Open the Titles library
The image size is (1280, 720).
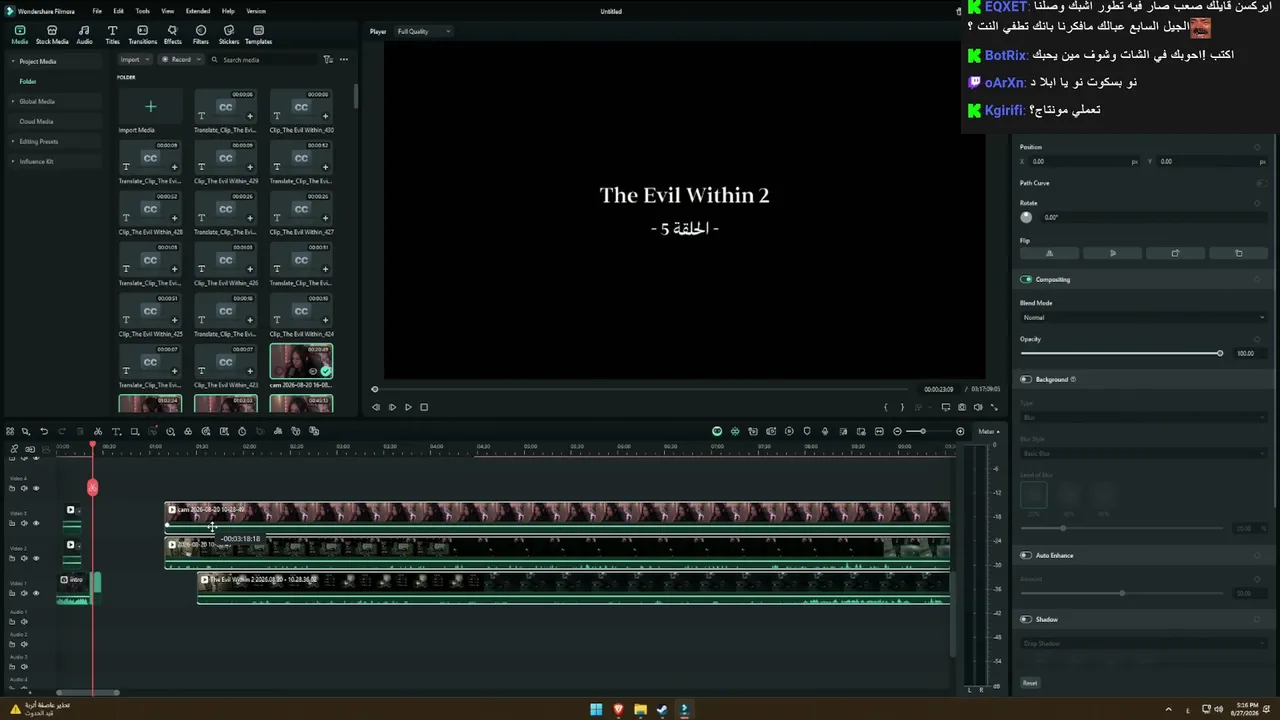pyautogui.click(x=112, y=35)
